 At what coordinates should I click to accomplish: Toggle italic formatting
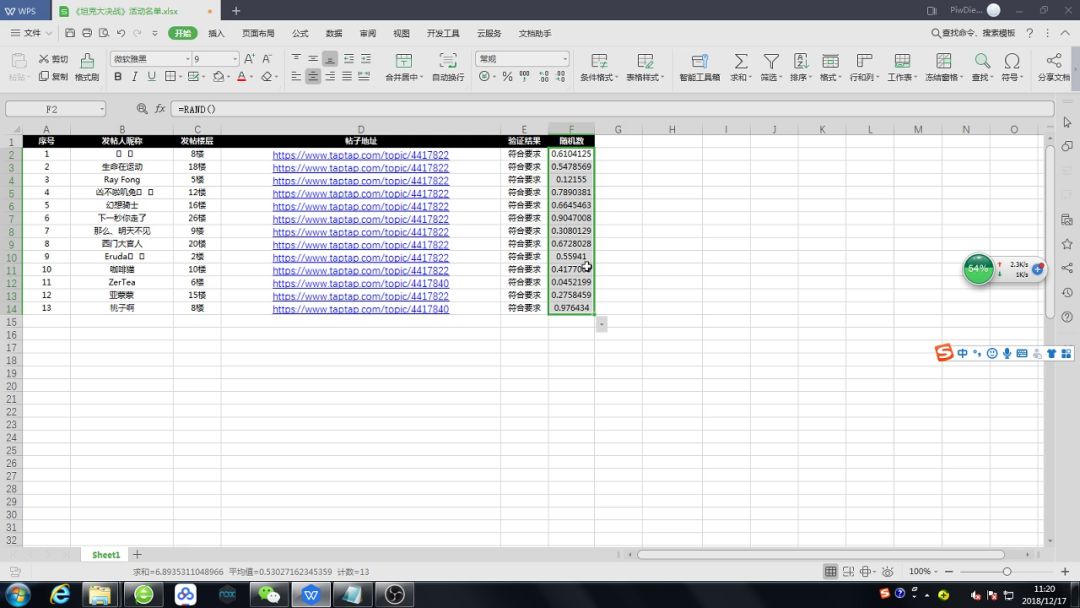click(135, 77)
